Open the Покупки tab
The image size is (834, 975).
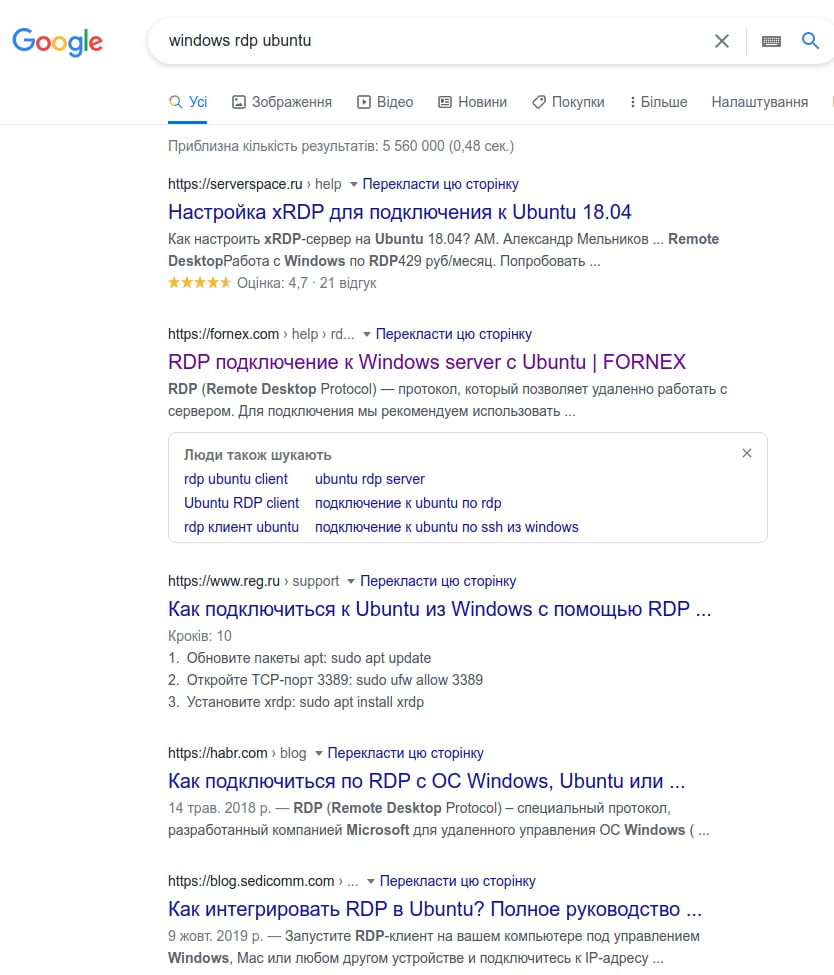click(568, 102)
